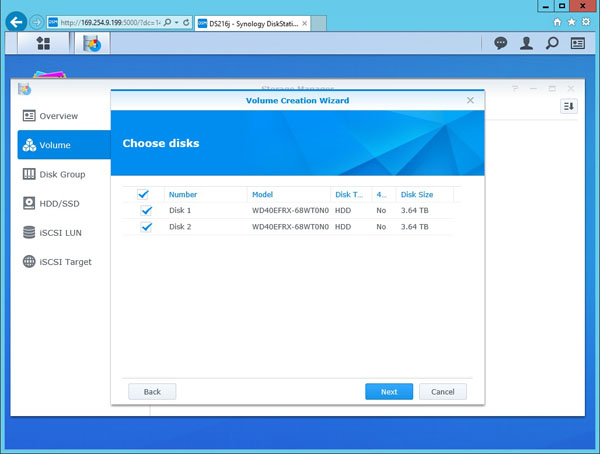Screen dimensions: 600x454
Task: Open the widgets panel icon
Action: [x=578, y=43]
